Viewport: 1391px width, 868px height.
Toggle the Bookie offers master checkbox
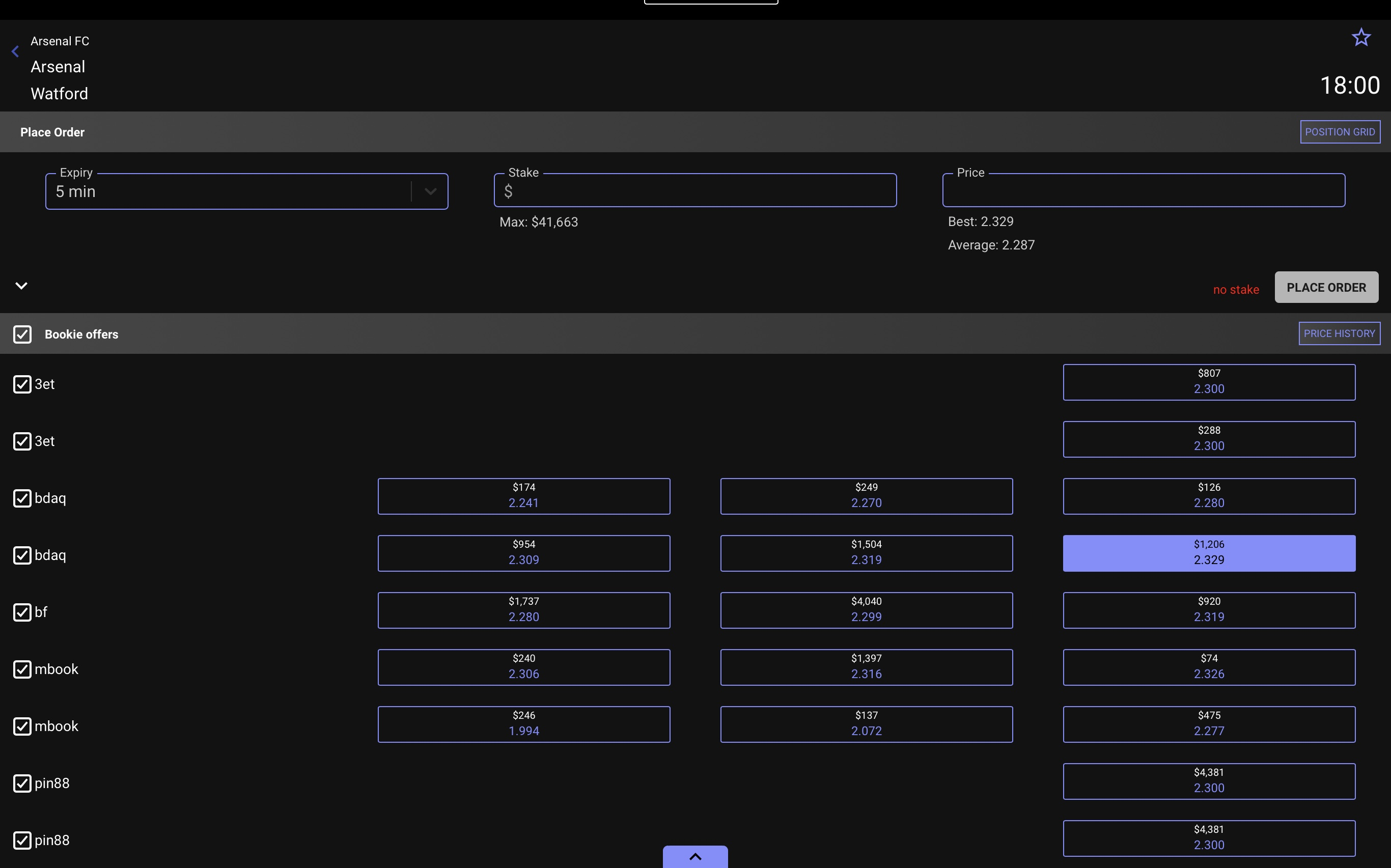click(x=22, y=334)
